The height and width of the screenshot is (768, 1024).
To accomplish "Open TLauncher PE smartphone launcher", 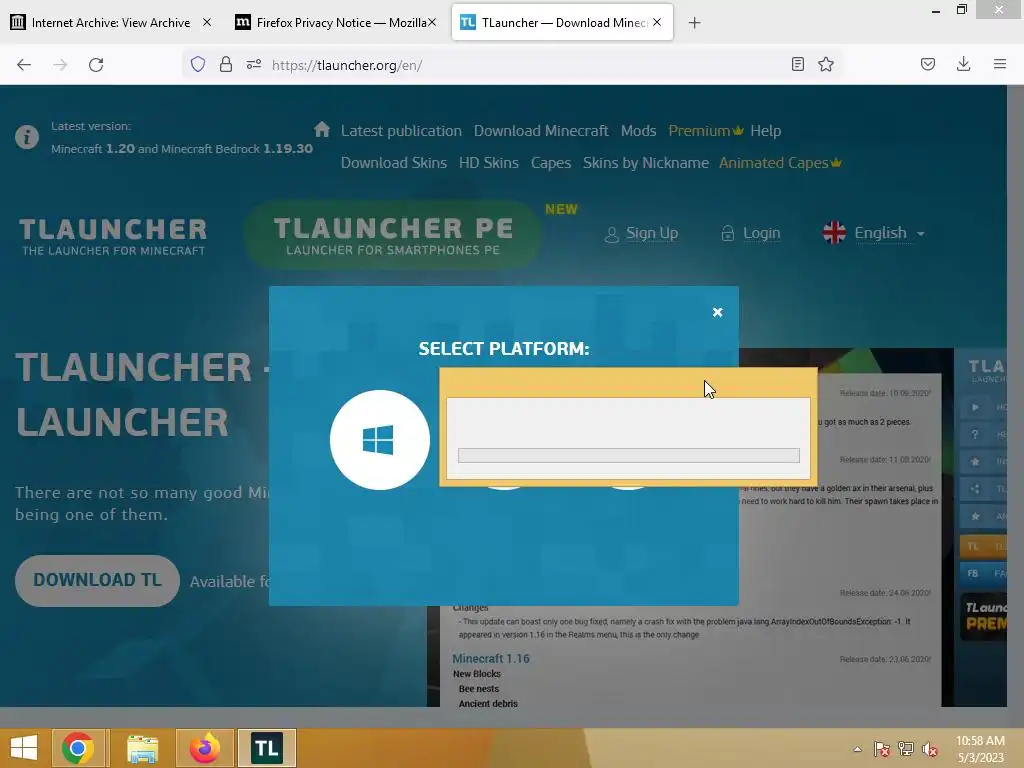I will [392, 235].
